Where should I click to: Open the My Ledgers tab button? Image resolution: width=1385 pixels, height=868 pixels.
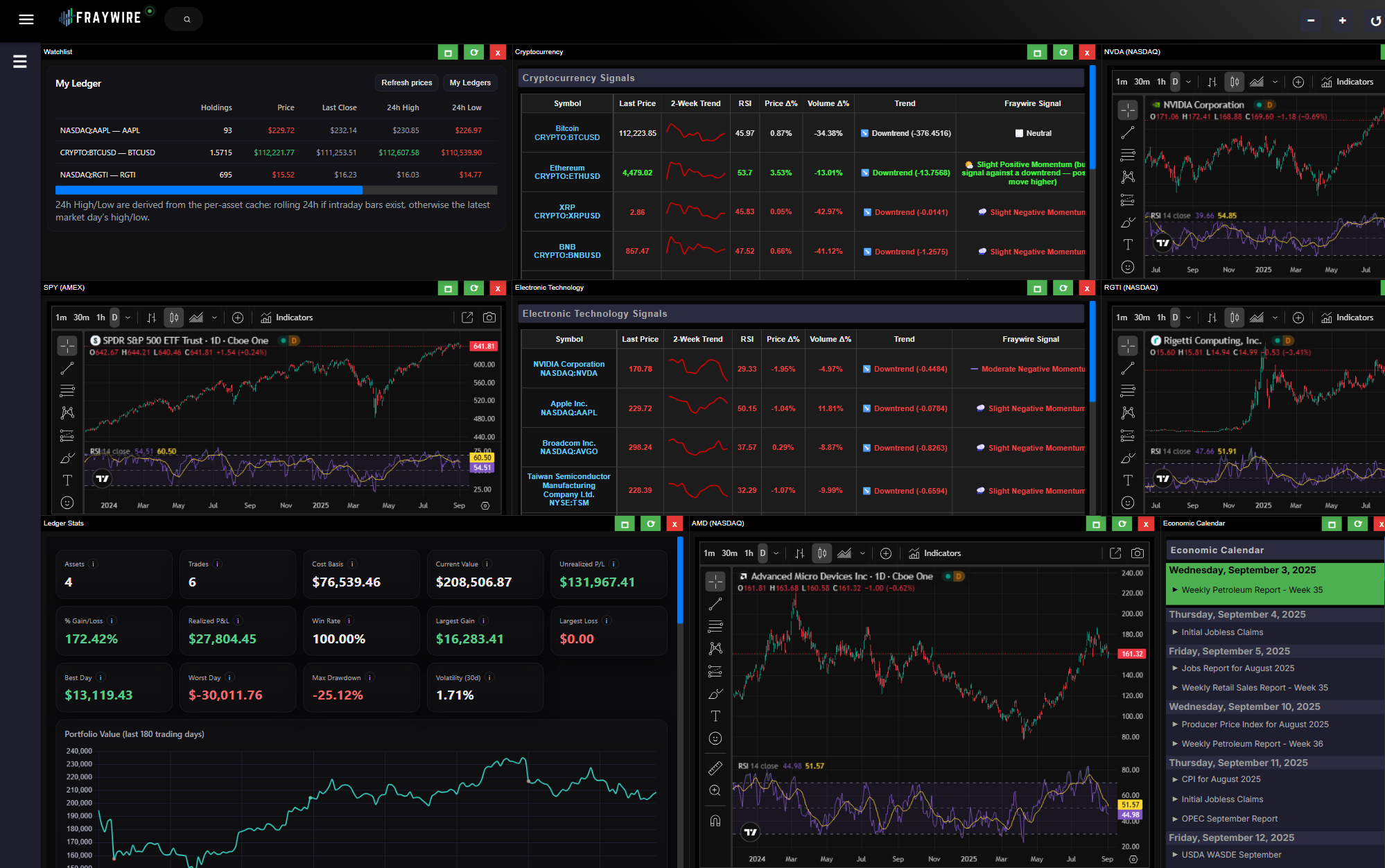pyautogui.click(x=470, y=83)
